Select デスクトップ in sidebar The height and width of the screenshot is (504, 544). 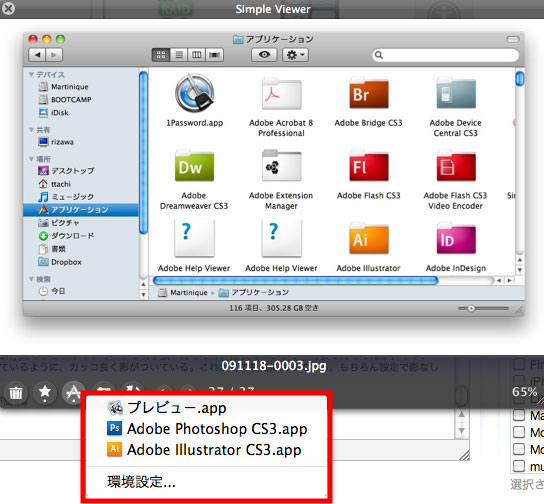(x=81, y=171)
